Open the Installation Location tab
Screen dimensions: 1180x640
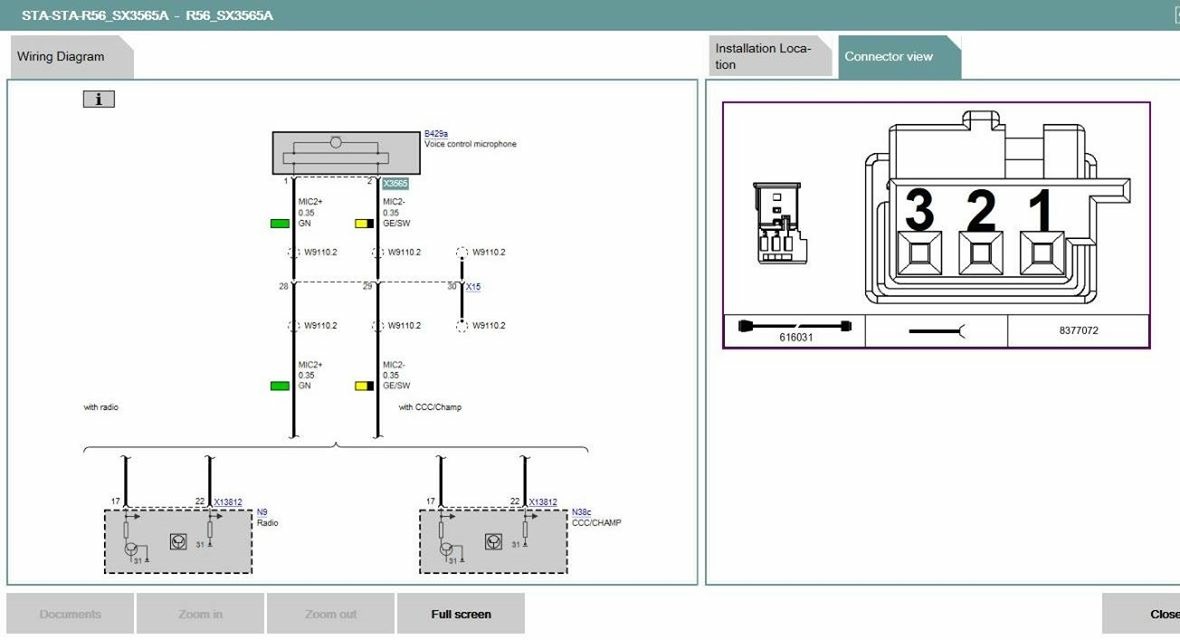pyautogui.click(x=766, y=57)
